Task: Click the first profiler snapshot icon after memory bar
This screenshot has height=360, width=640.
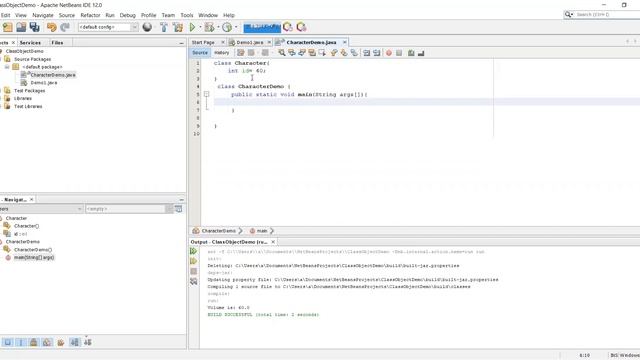Action: click(x=288, y=27)
